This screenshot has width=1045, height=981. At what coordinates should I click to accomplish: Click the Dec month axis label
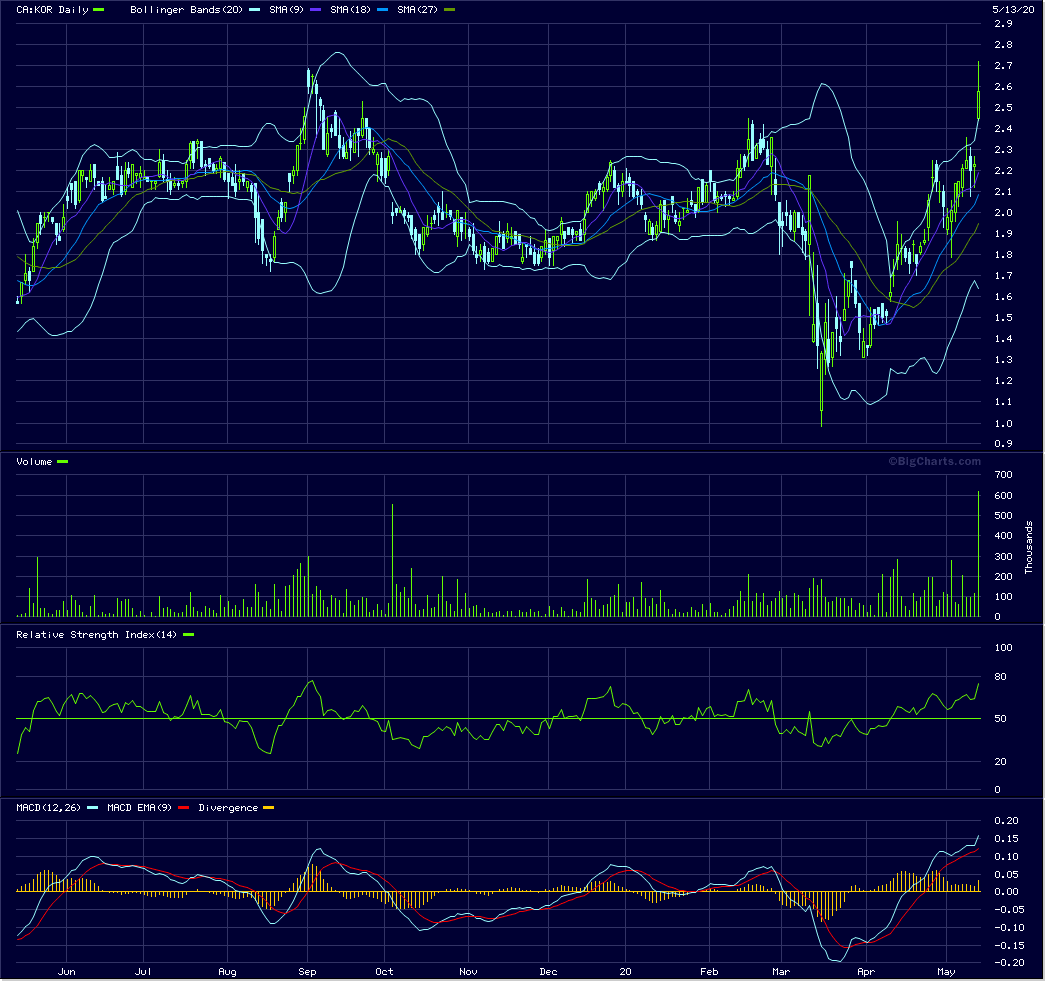pyautogui.click(x=548, y=972)
